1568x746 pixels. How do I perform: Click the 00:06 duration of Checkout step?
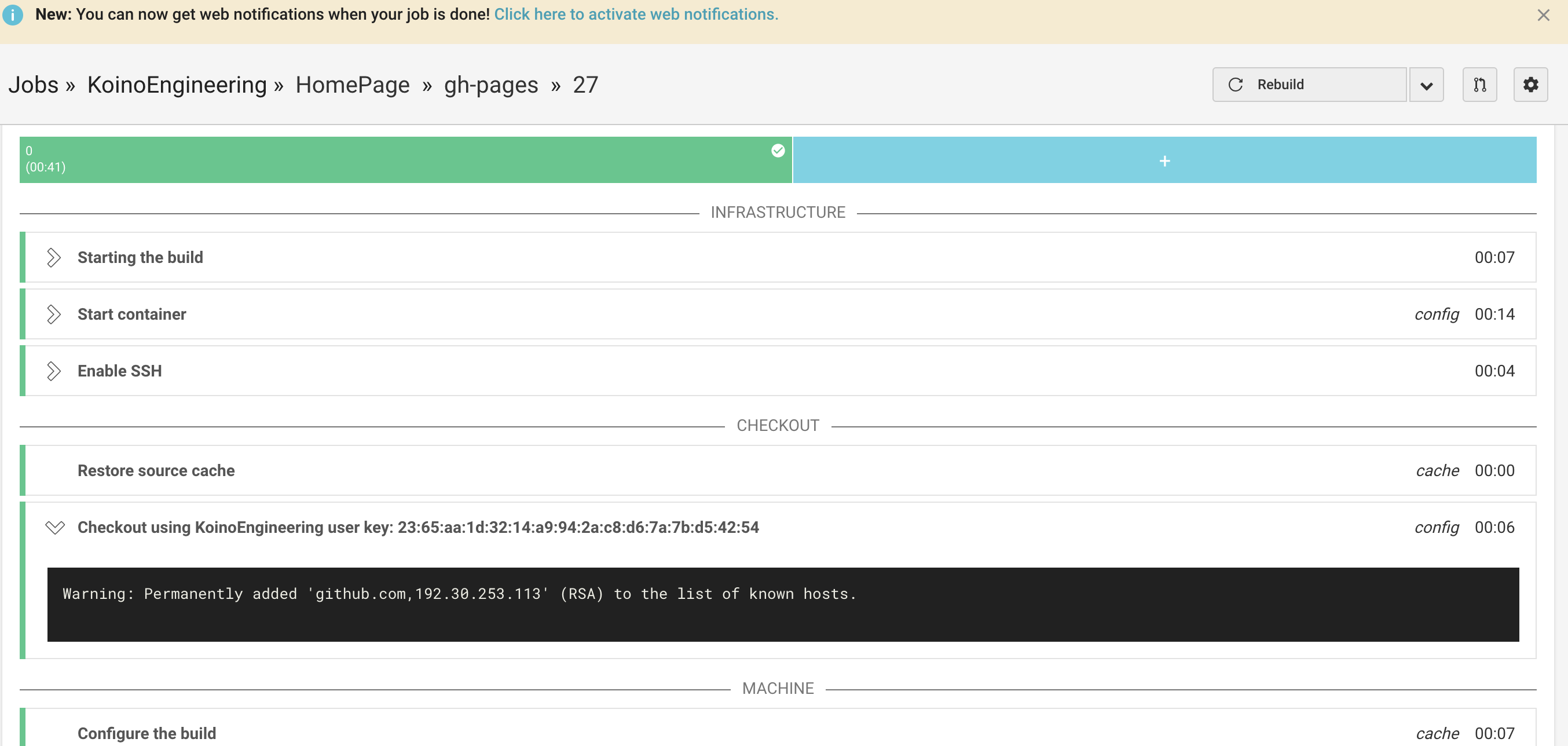point(1494,528)
